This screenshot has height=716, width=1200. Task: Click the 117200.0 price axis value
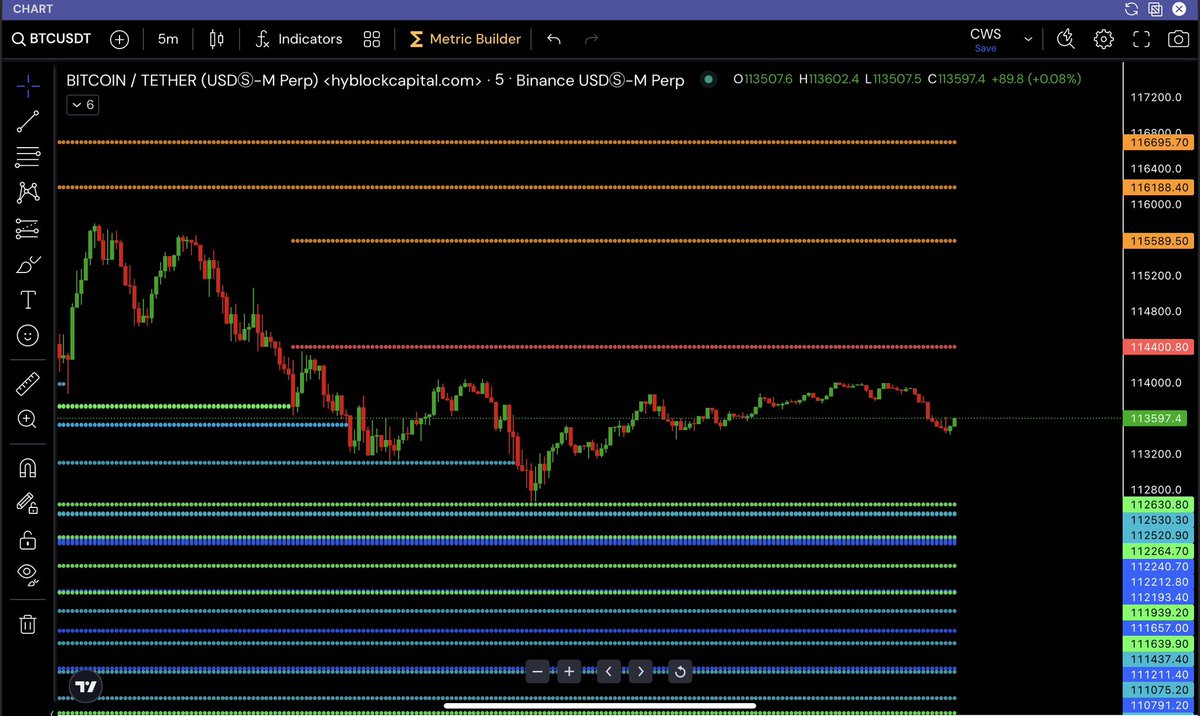point(1157,97)
